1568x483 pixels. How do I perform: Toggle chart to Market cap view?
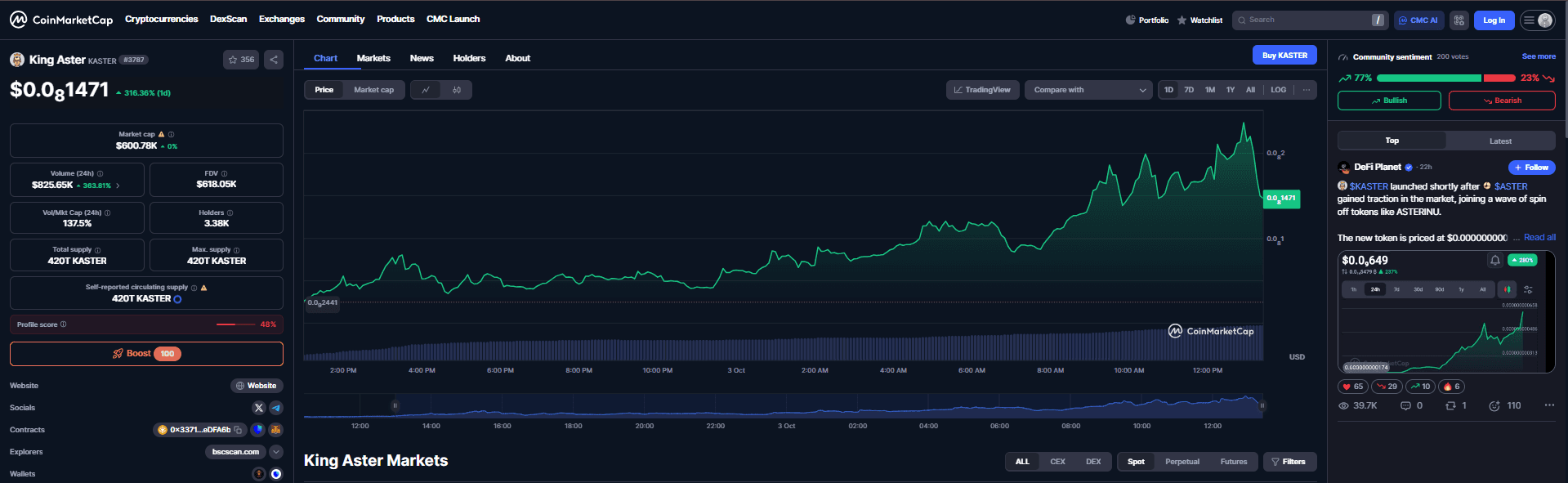pyautogui.click(x=373, y=90)
